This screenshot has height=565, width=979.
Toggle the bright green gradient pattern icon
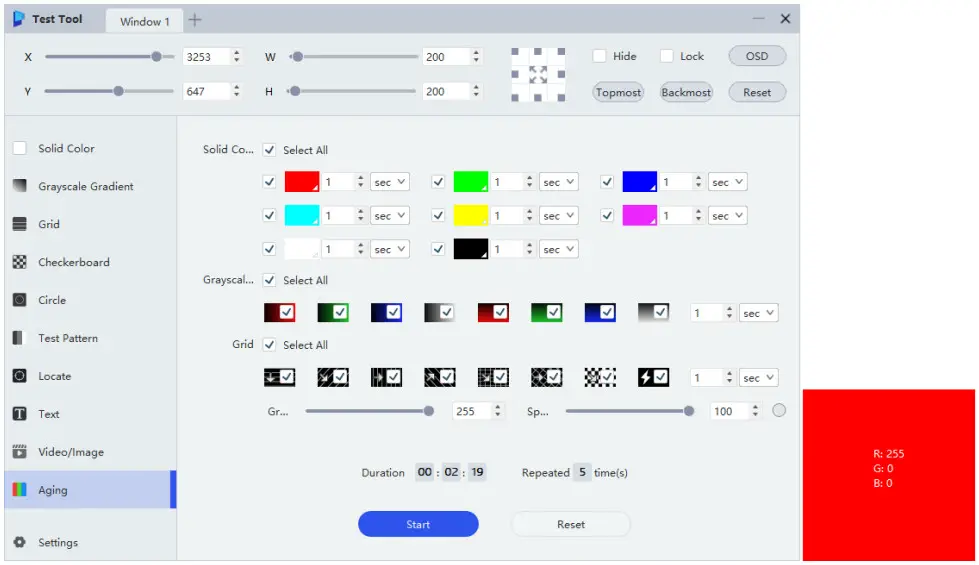click(546, 312)
